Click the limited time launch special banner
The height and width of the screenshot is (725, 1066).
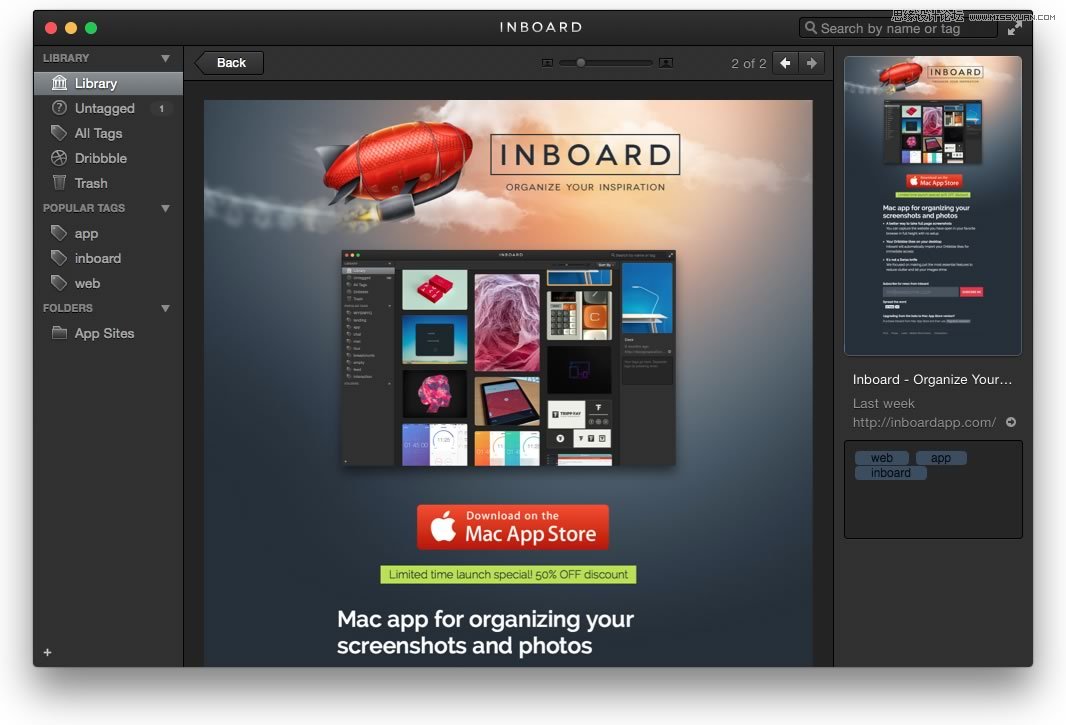509,575
